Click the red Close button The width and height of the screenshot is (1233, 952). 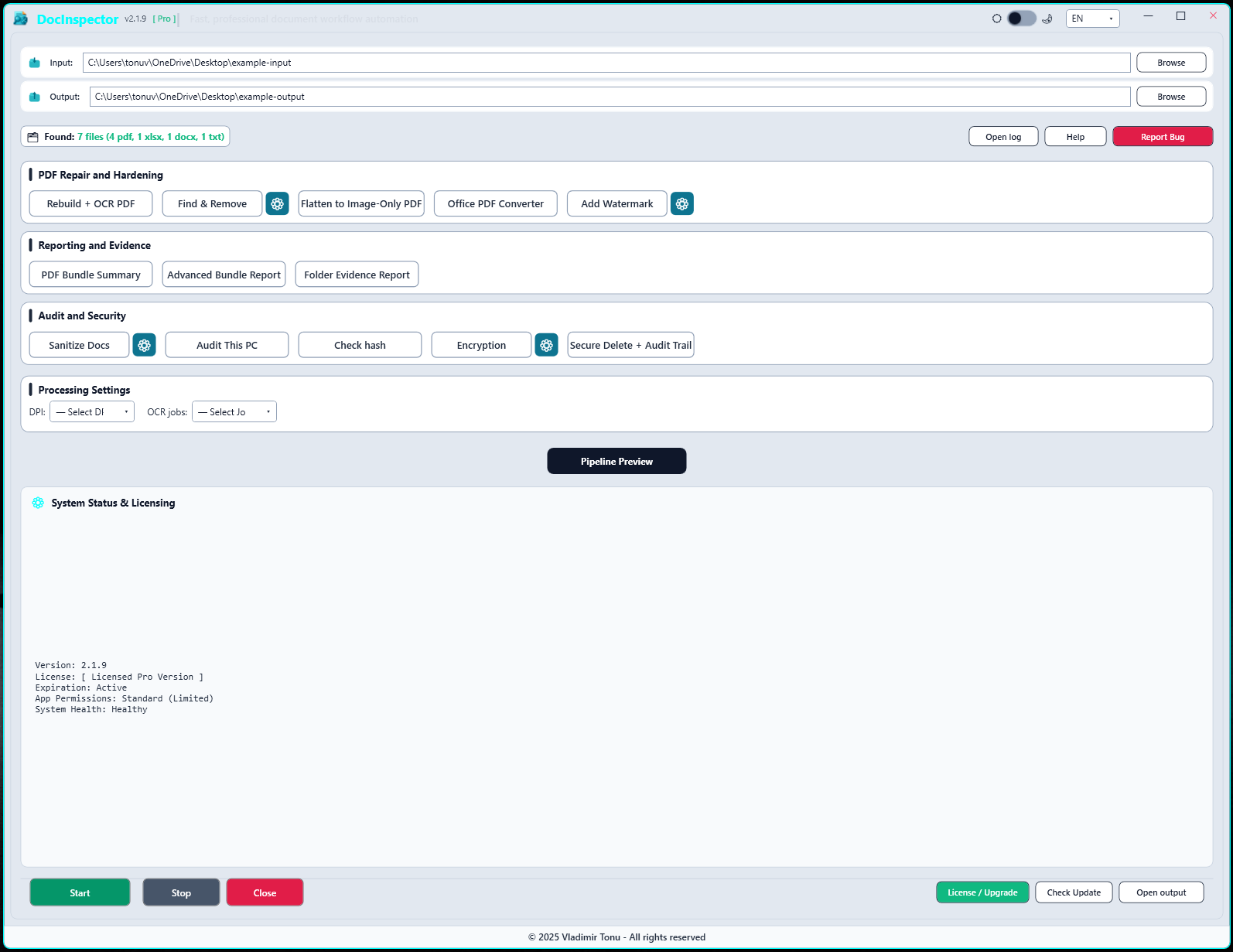point(265,892)
